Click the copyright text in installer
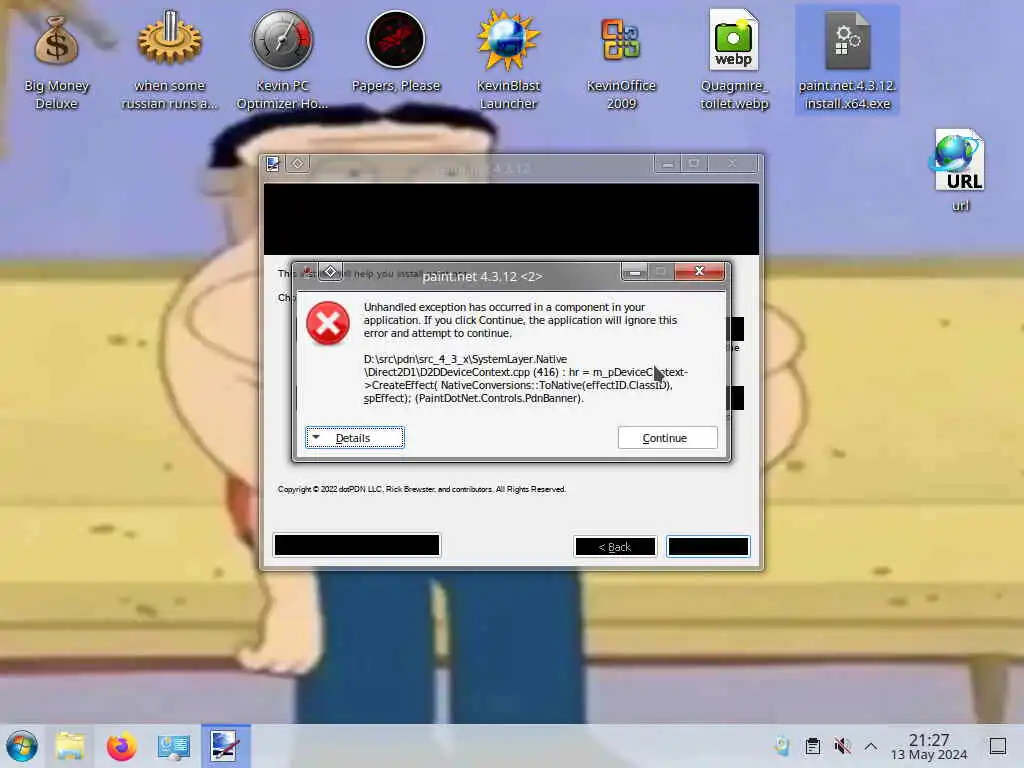Image resolution: width=1024 pixels, height=768 pixels. point(422,489)
